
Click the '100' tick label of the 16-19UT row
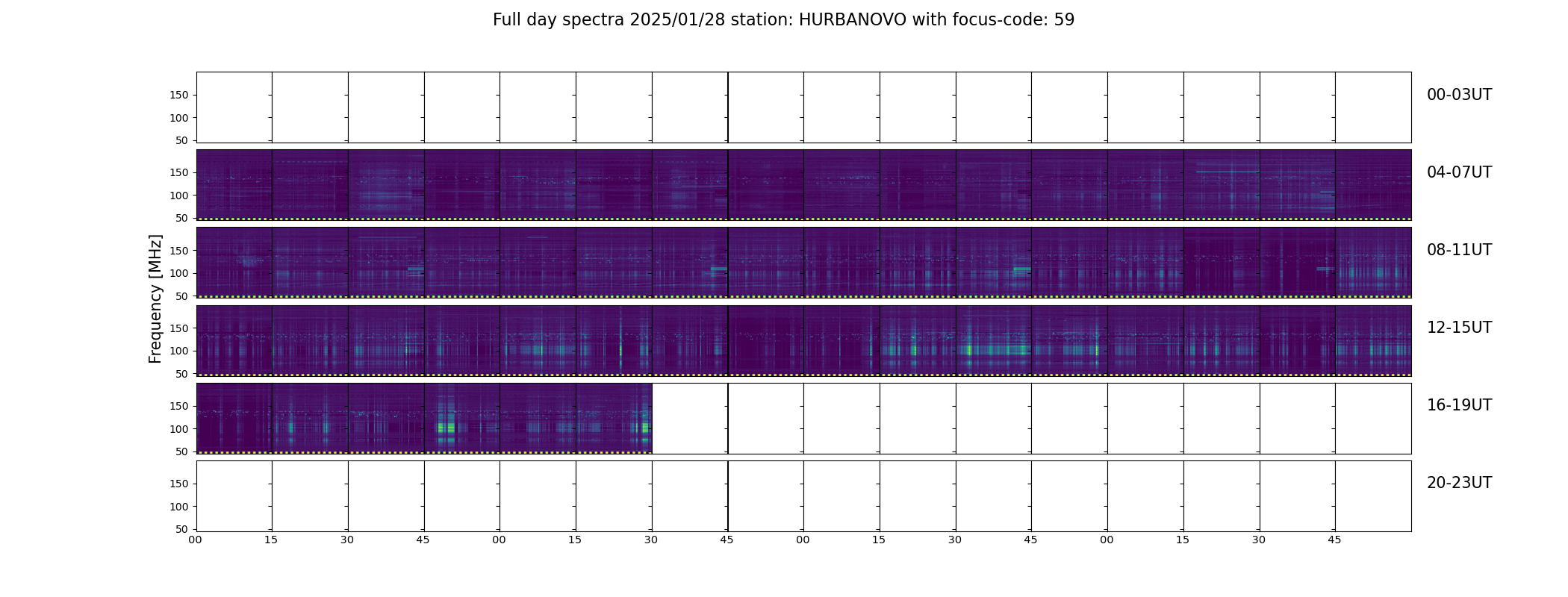pos(180,429)
